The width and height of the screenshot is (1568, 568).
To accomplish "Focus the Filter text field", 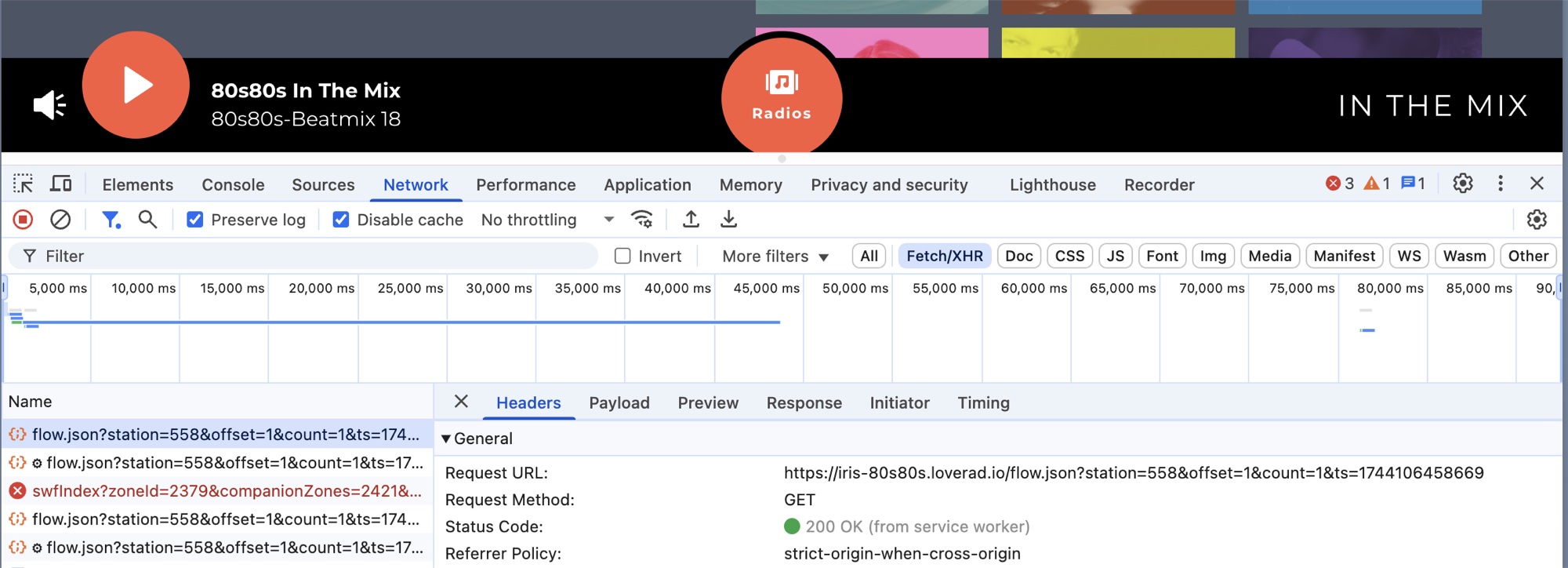I will (x=303, y=256).
